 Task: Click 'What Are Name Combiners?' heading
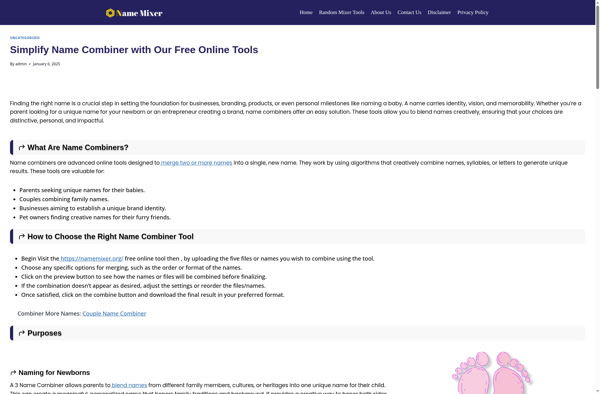pos(78,148)
